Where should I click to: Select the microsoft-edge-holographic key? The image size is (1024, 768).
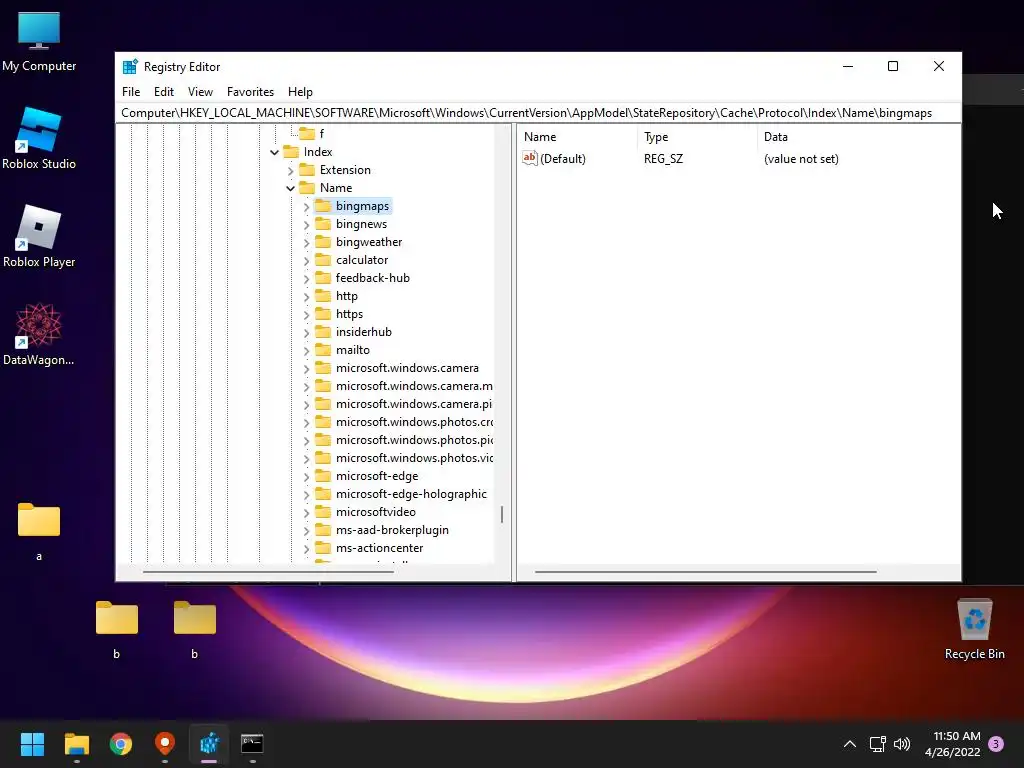411,494
